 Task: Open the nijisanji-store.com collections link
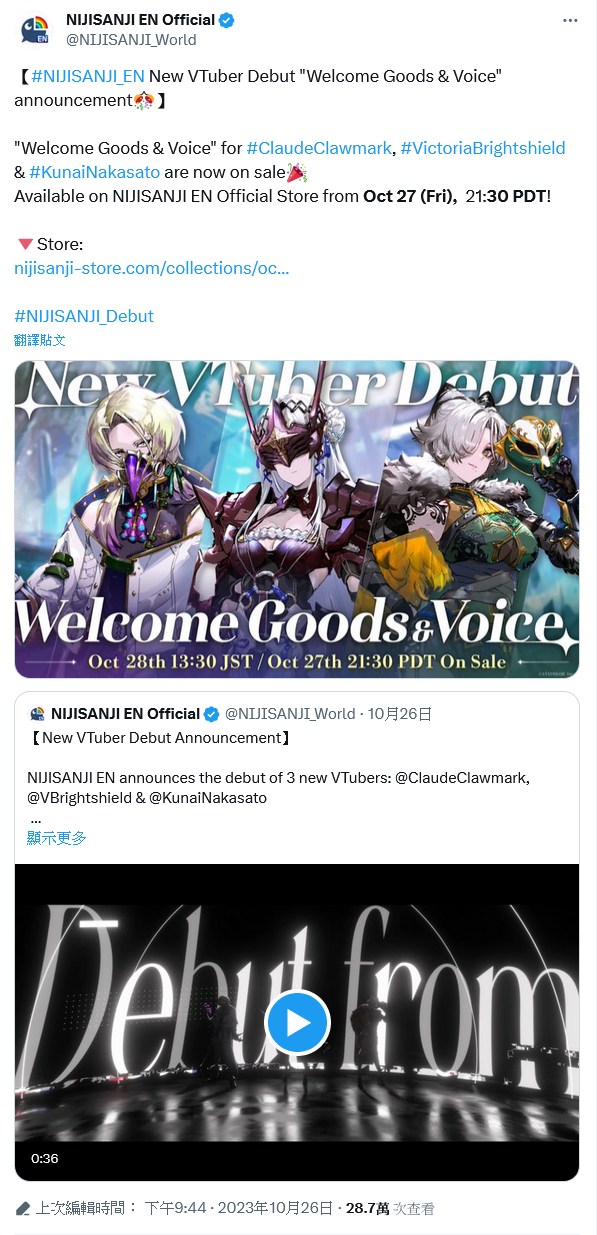coord(152,268)
